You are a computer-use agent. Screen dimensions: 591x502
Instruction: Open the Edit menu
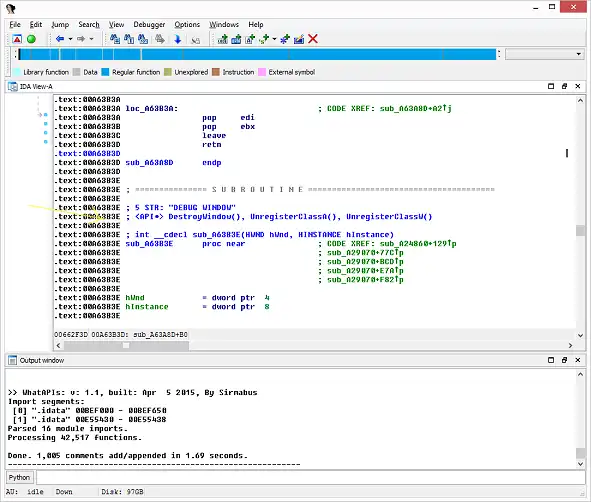(36, 24)
